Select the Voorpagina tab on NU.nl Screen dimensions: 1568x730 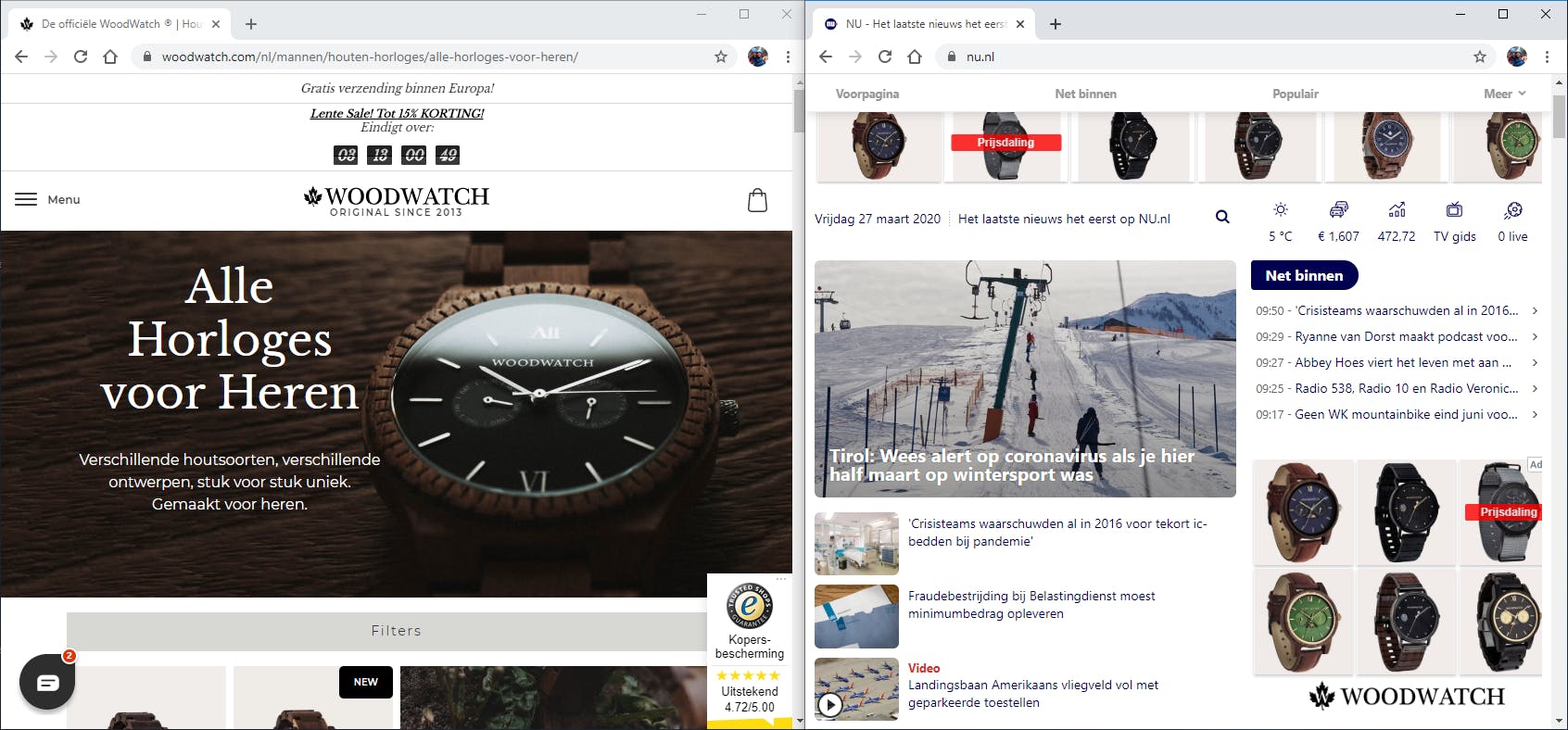click(867, 94)
